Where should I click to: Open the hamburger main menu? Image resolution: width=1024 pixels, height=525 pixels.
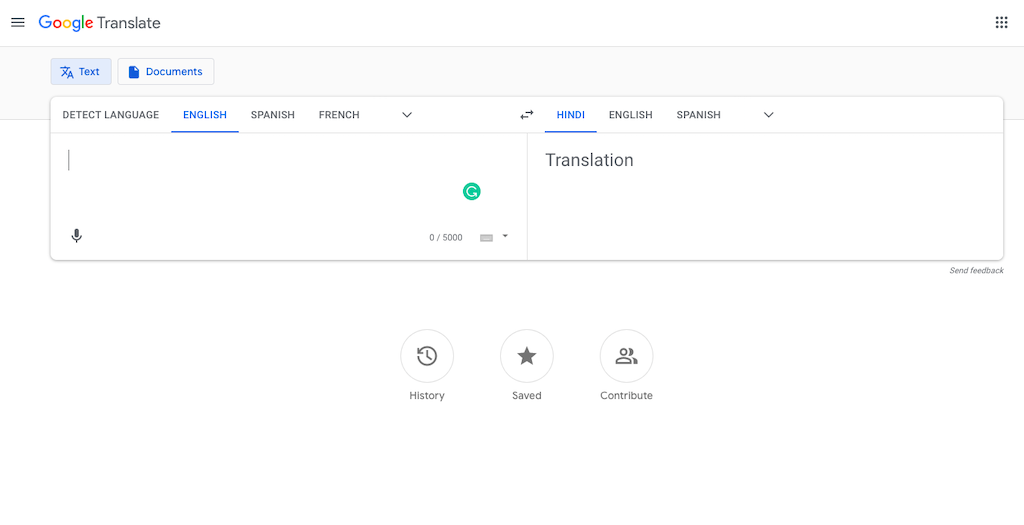[18, 23]
